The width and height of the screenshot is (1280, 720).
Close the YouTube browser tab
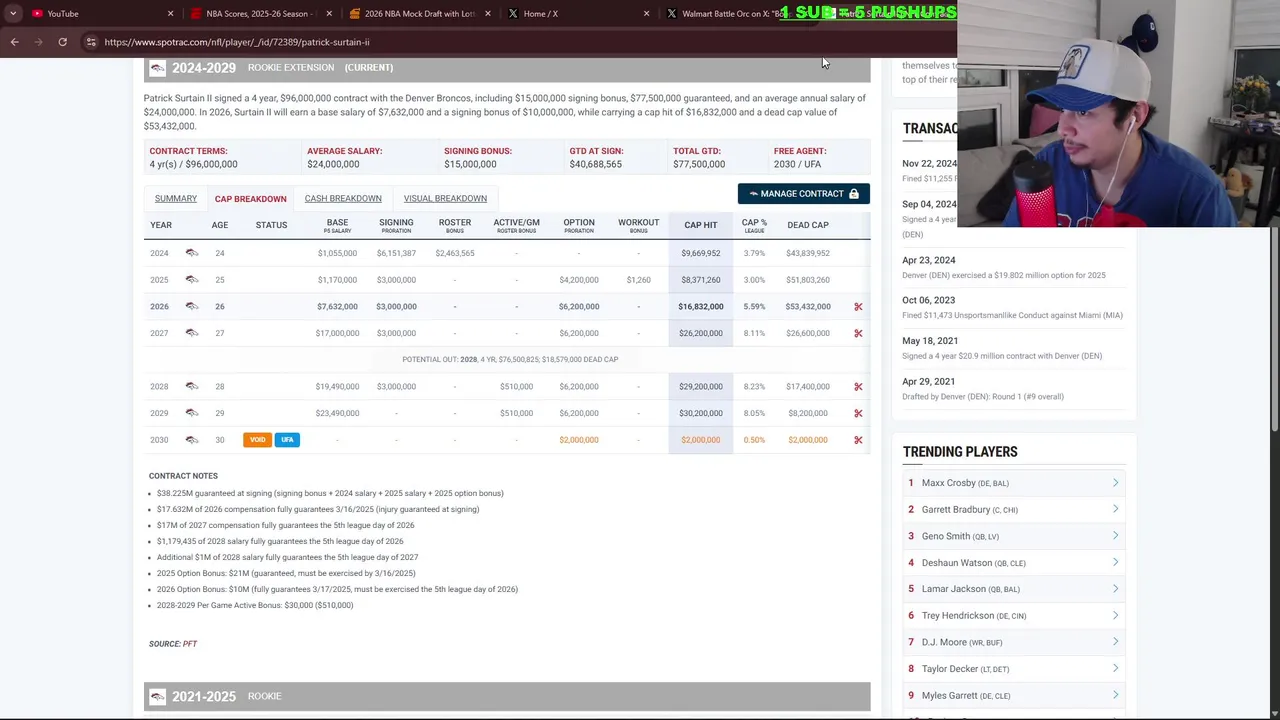point(170,13)
